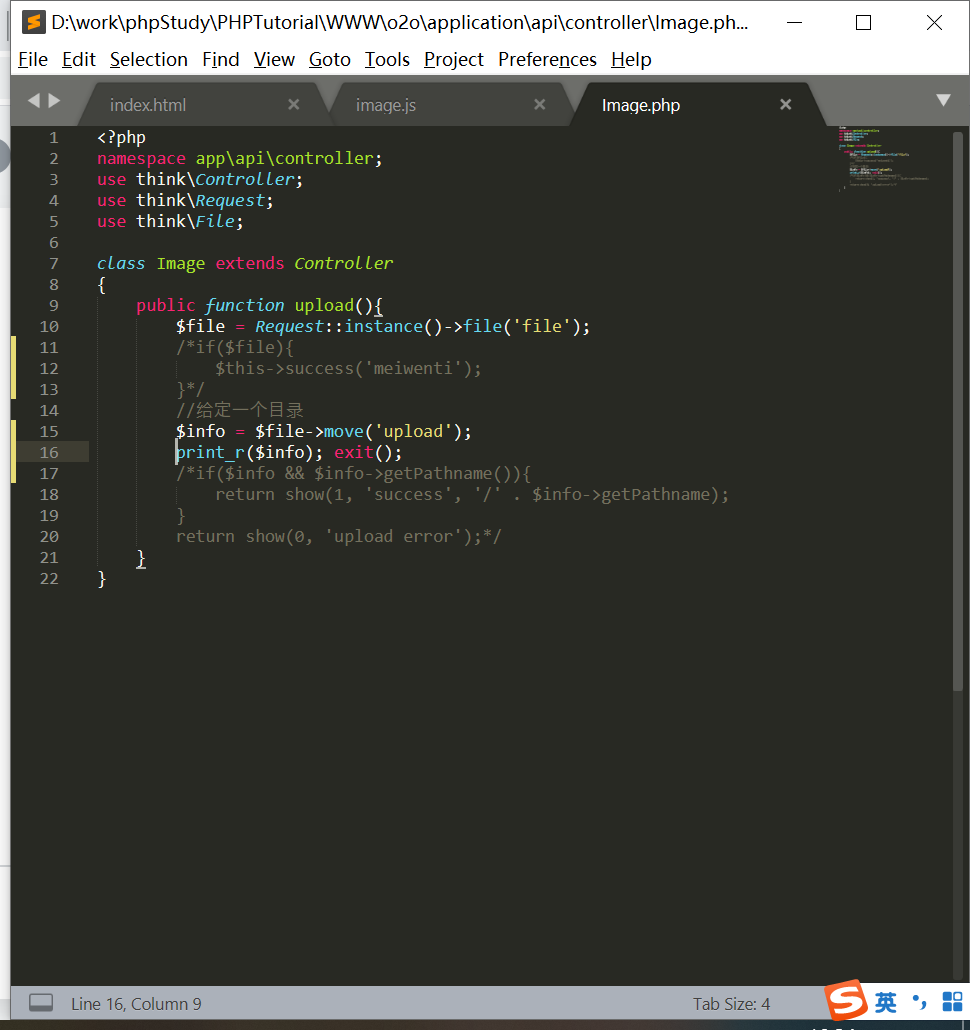970x1030 pixels.
Task: Click 'File' in use think\File
Action: [215, 221]
